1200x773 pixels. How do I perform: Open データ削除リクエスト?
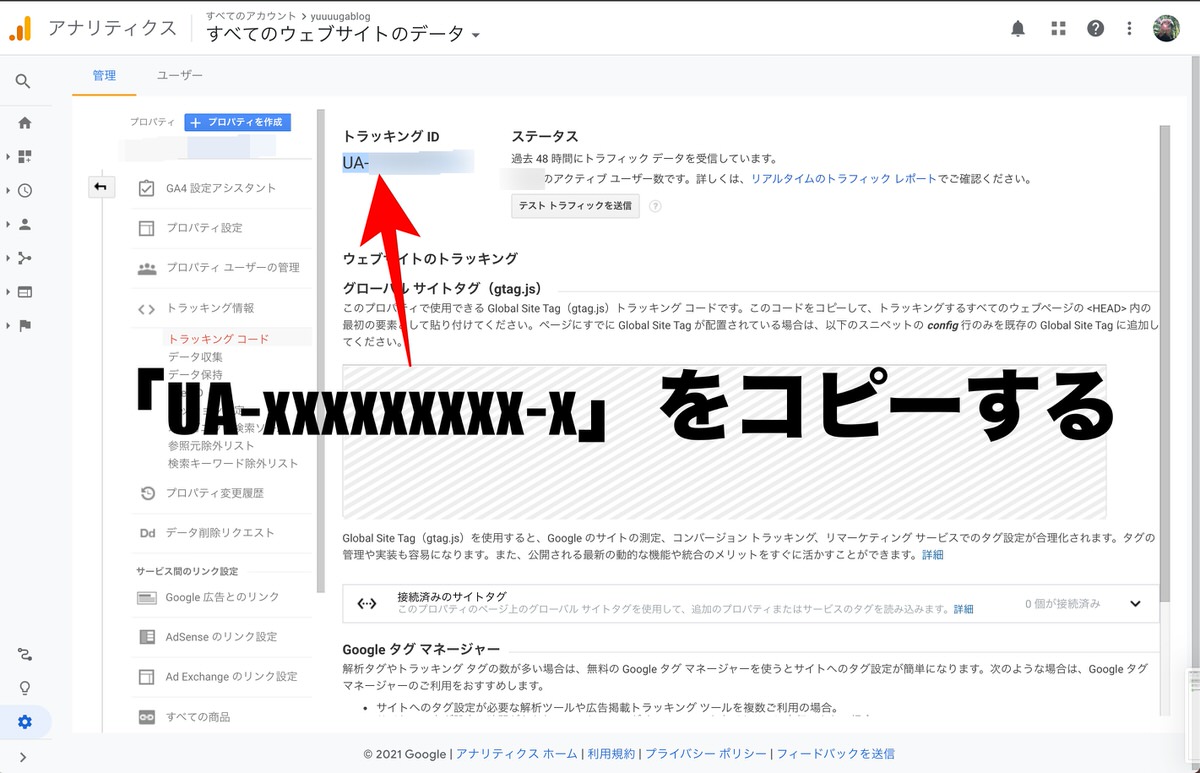[220, 533]
